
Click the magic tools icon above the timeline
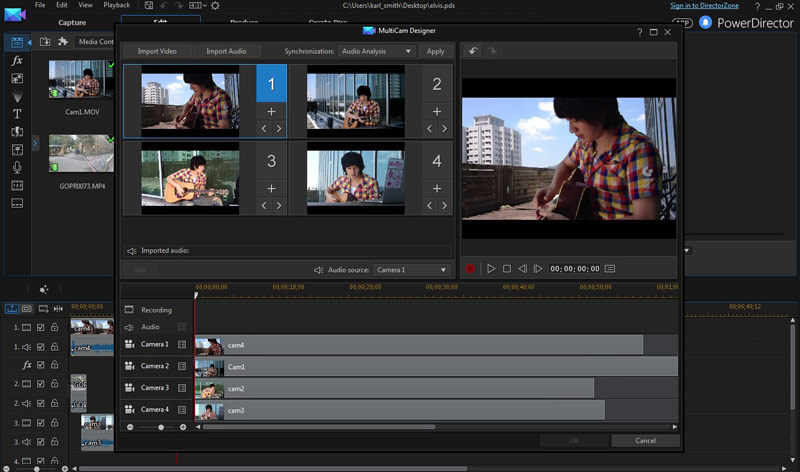pos(44,289)
